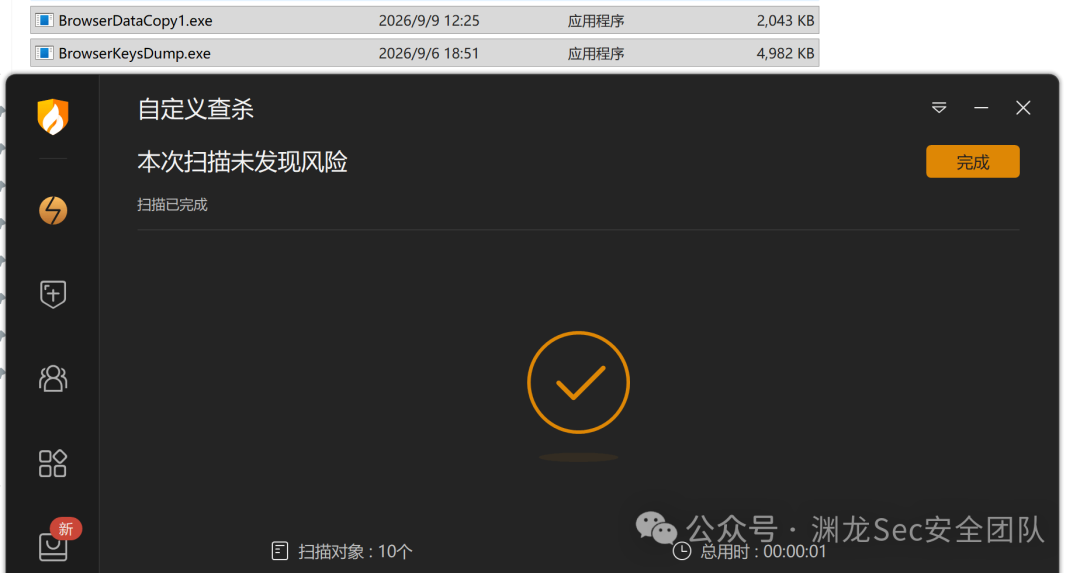
Task: Open the shield-plus protection center
Action: [53, 294]
